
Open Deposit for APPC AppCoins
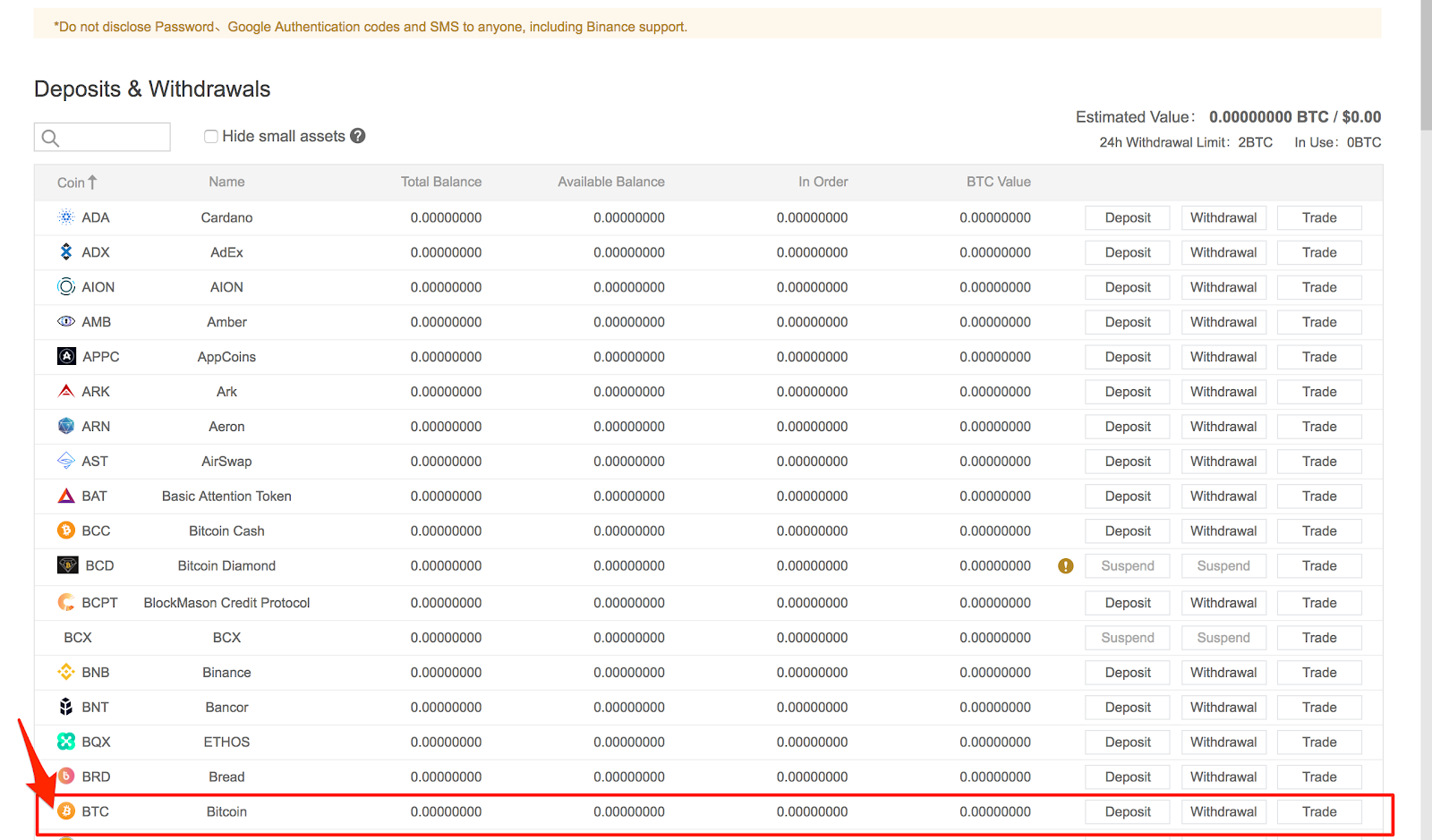[1128, 358]
